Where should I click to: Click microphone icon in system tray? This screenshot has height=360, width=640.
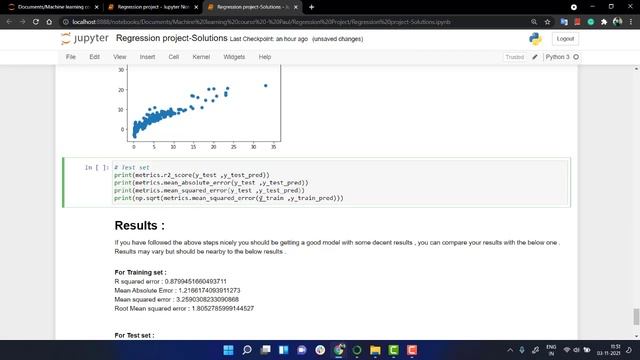522,350
